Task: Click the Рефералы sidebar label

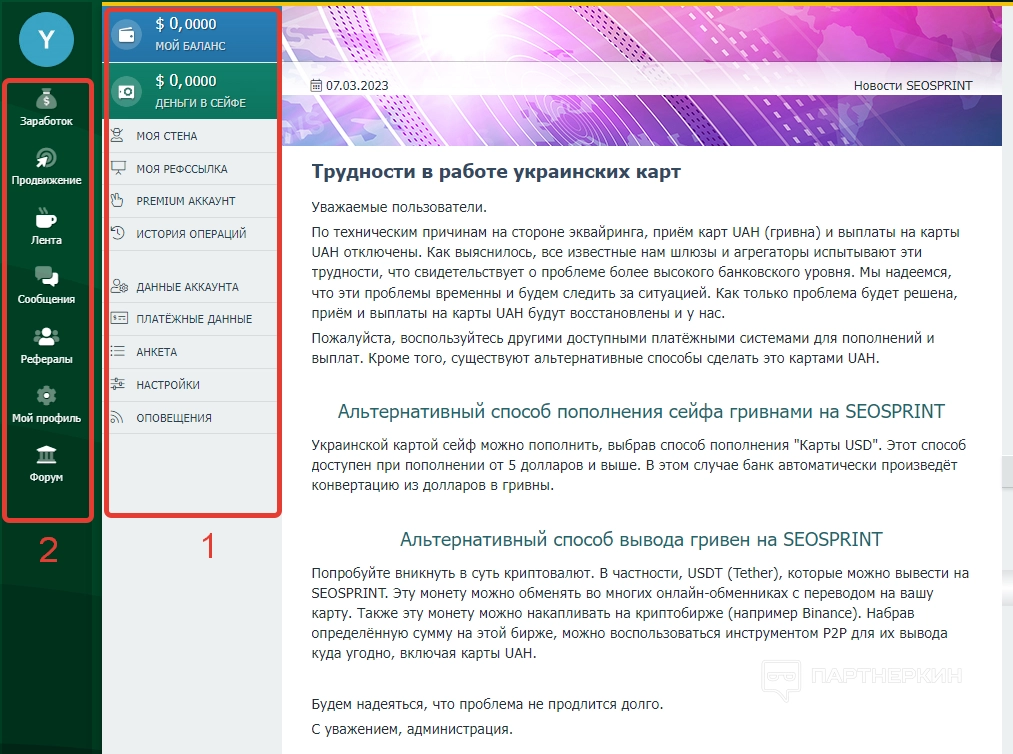Action: [x=47, y=359]
